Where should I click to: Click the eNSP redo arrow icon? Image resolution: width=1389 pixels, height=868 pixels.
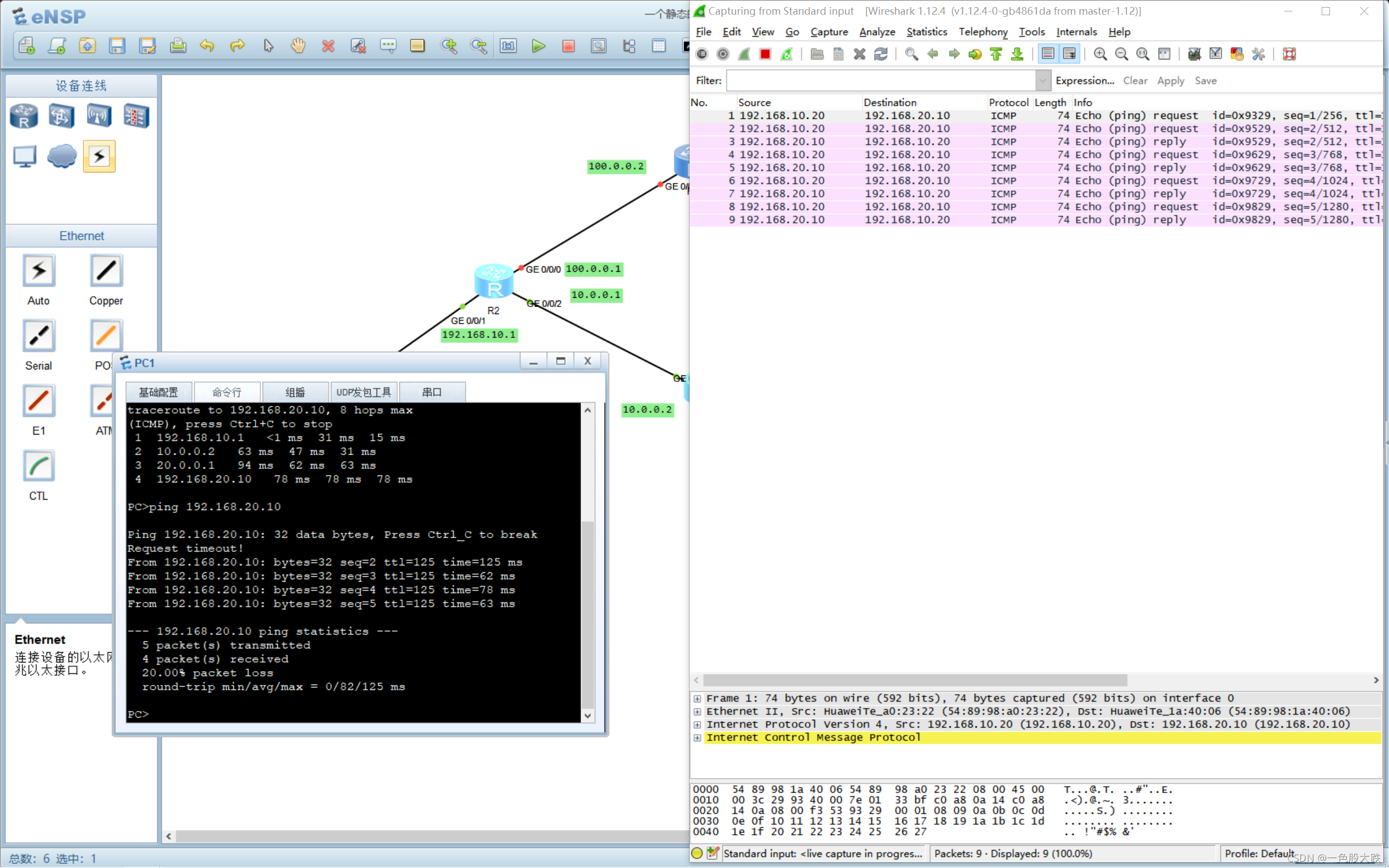pyautogui.click(x=237, y=46)
